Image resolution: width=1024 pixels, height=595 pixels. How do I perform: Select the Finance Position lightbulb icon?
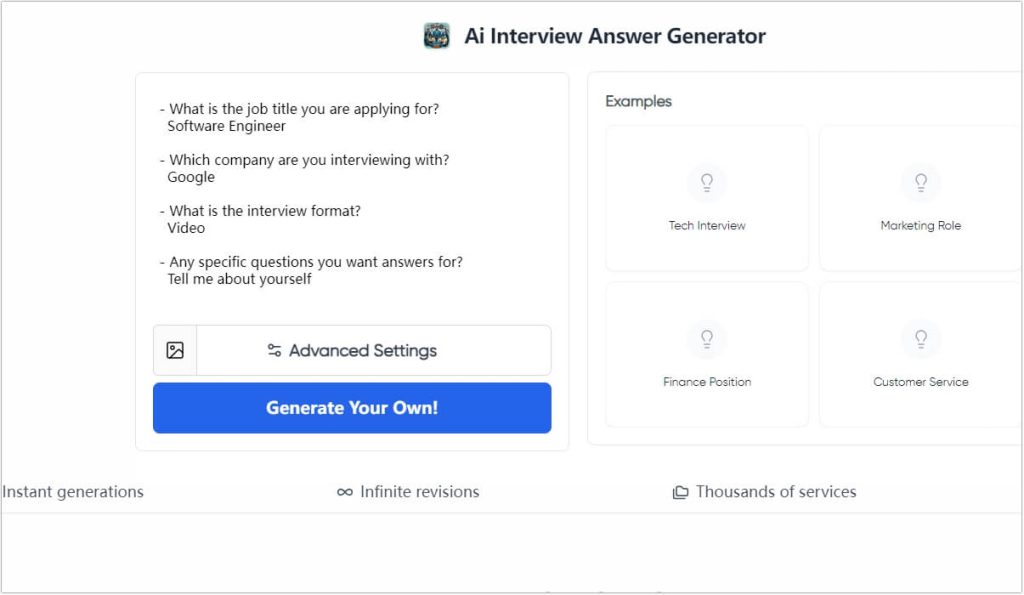point(707,338)
